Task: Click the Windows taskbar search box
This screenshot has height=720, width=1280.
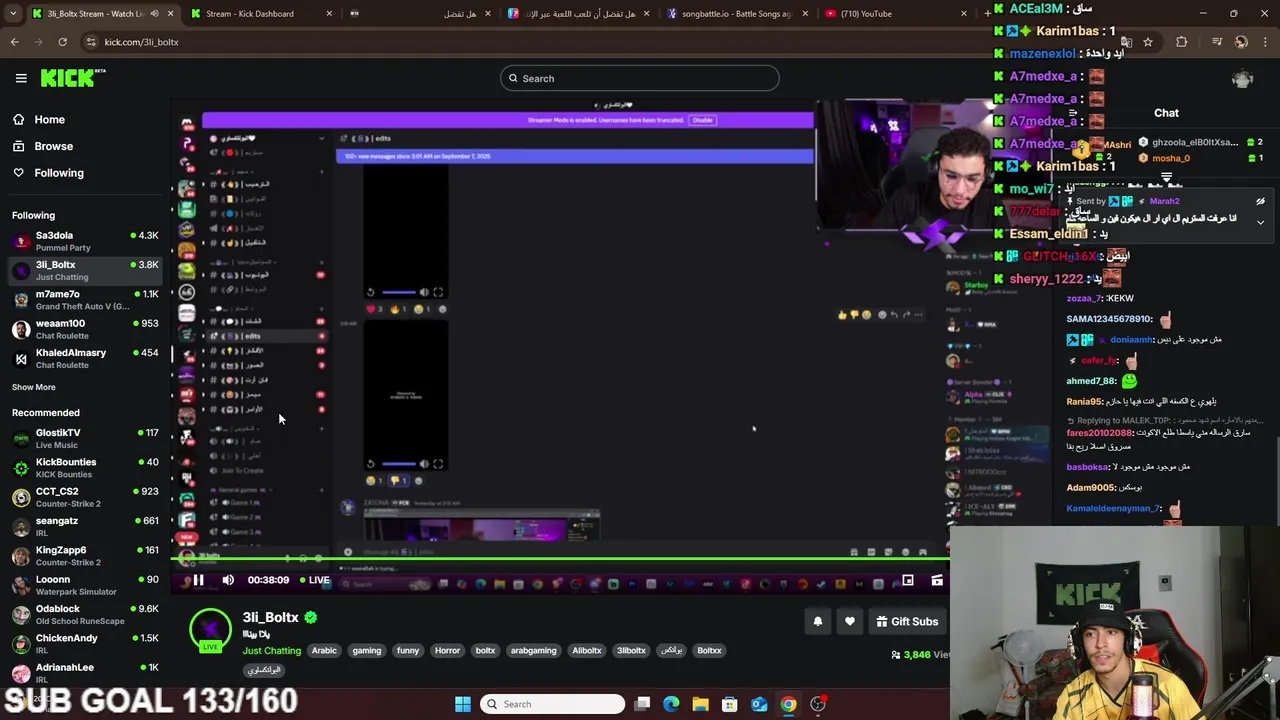Action: [x=553, y=704]
